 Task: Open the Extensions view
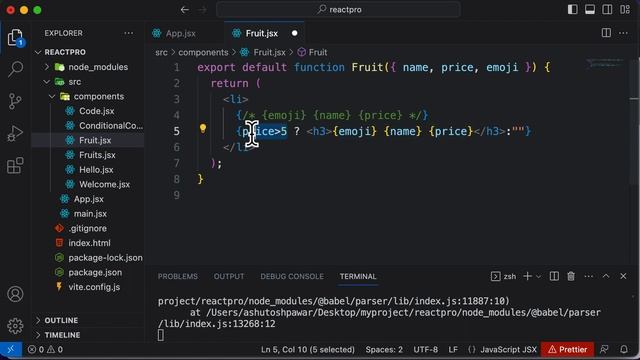click(x=15, y=166)
